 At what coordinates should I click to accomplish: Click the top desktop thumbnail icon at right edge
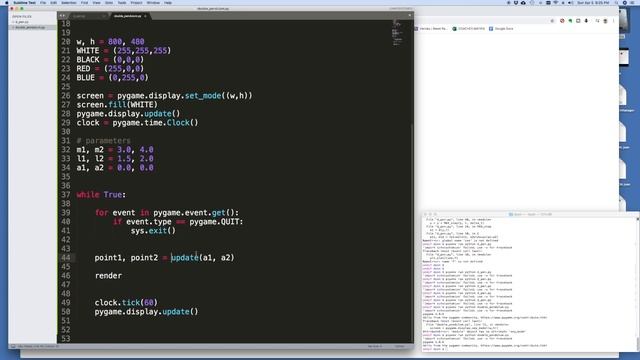tap(624, 20)
